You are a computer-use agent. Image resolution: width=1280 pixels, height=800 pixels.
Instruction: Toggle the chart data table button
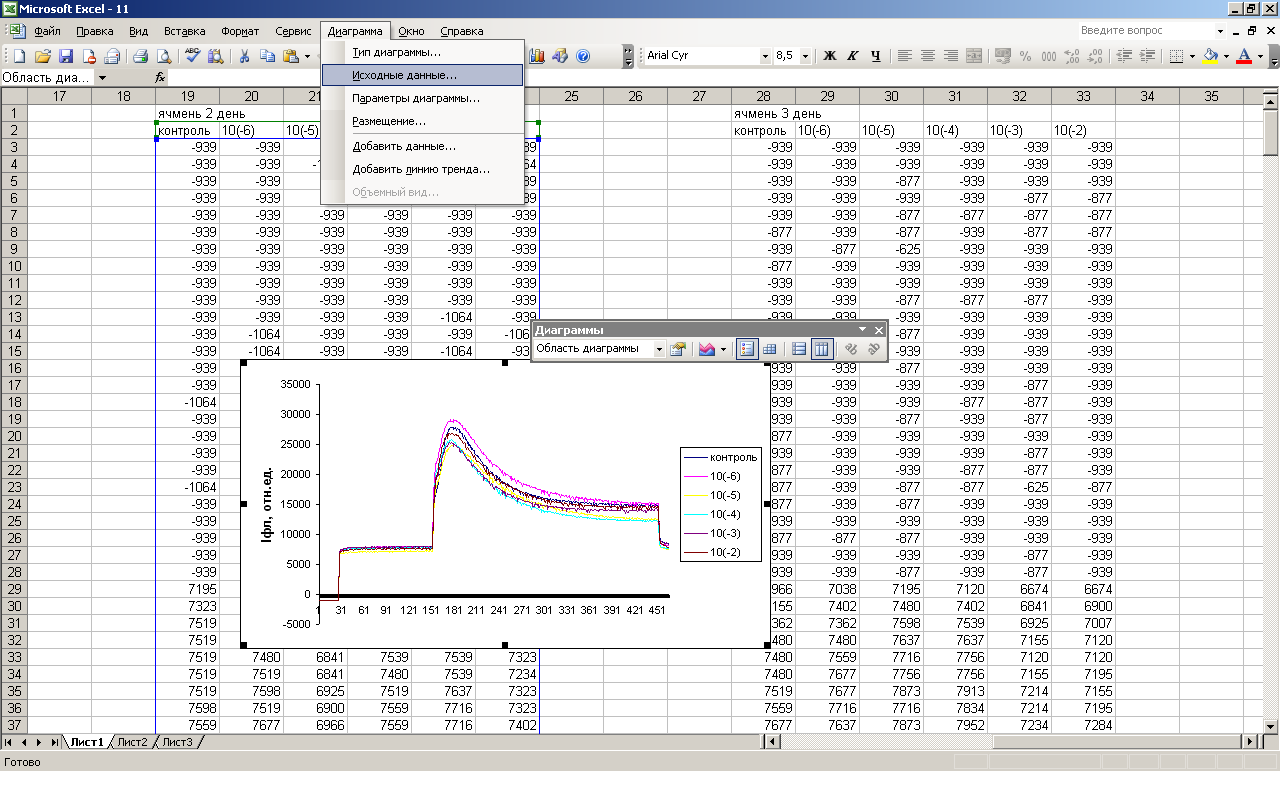(x=770, y=349)
